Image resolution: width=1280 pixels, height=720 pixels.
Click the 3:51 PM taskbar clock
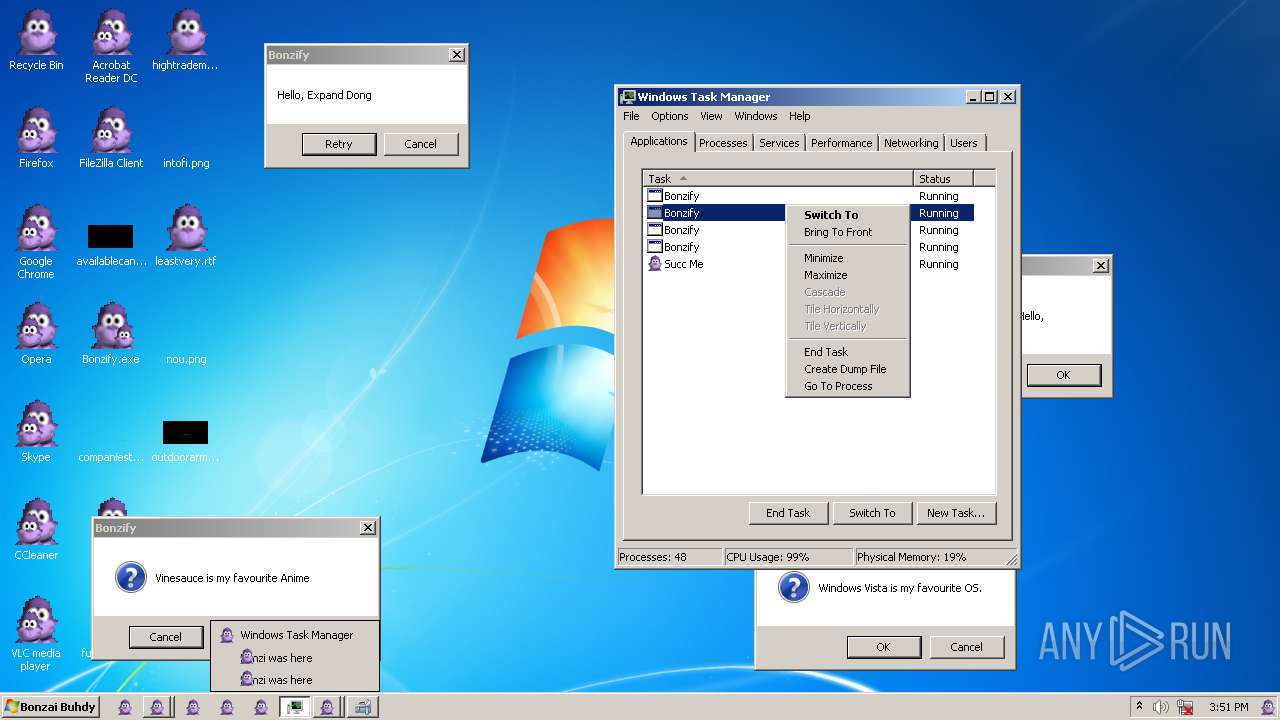(1229, 707)
